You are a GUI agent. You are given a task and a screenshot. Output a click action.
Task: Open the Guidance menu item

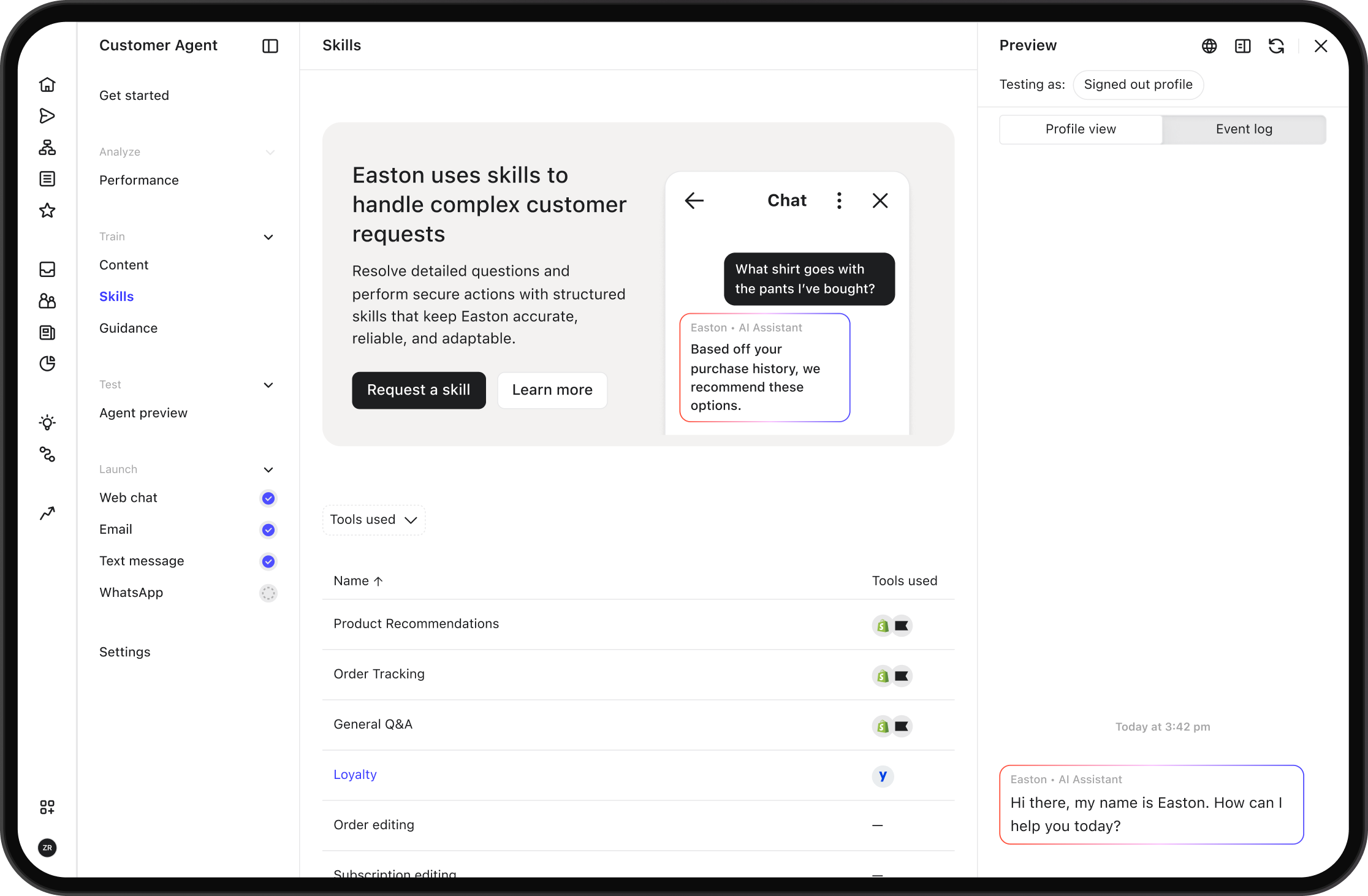pos(128,328)
